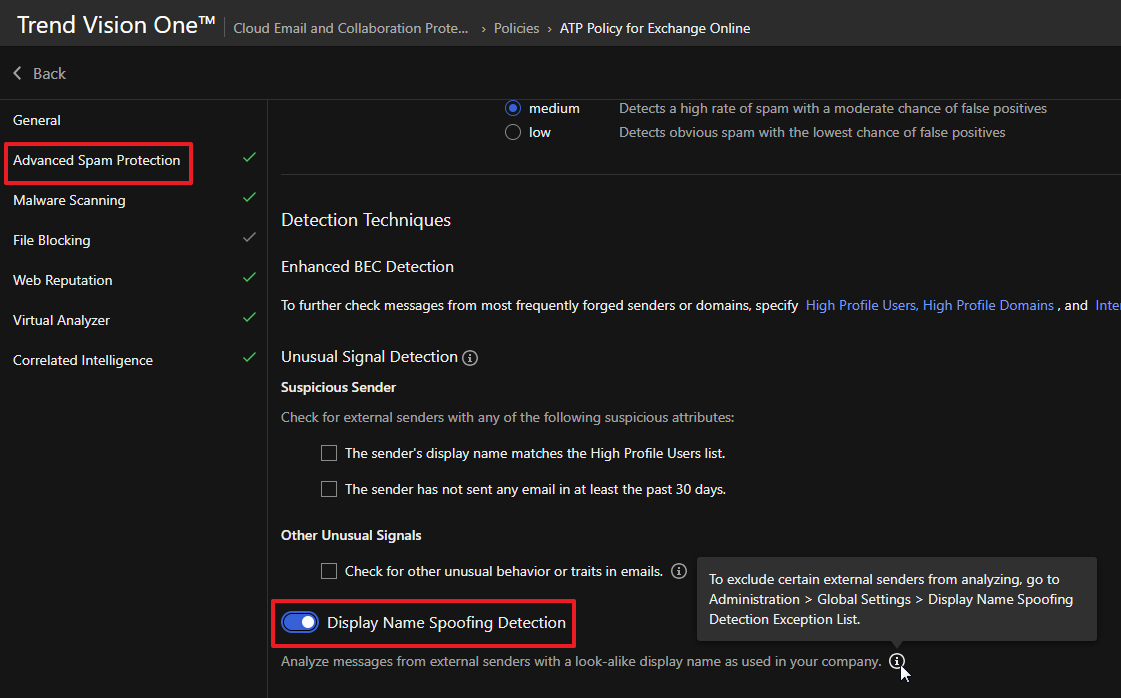
Task: Click green checkmark beside Advanced Spam Protection
Action: coord(249,158)
